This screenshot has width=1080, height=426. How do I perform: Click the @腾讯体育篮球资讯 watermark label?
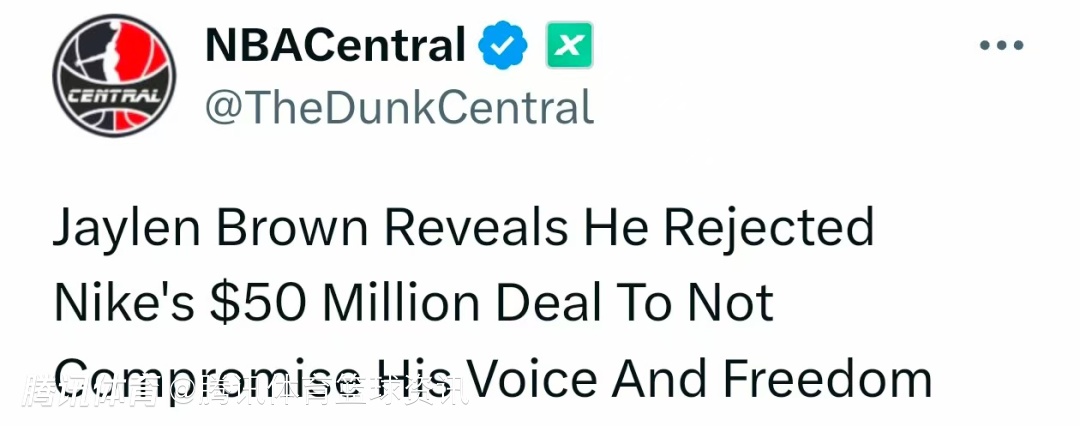click(x=320, y=391)
